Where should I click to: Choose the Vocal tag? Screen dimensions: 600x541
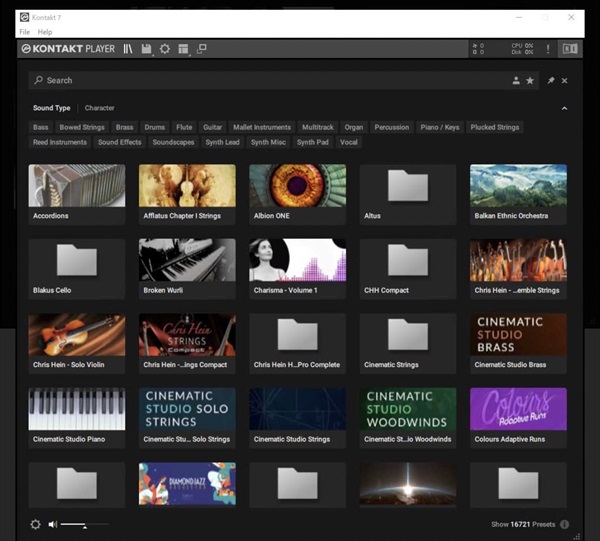349,142
